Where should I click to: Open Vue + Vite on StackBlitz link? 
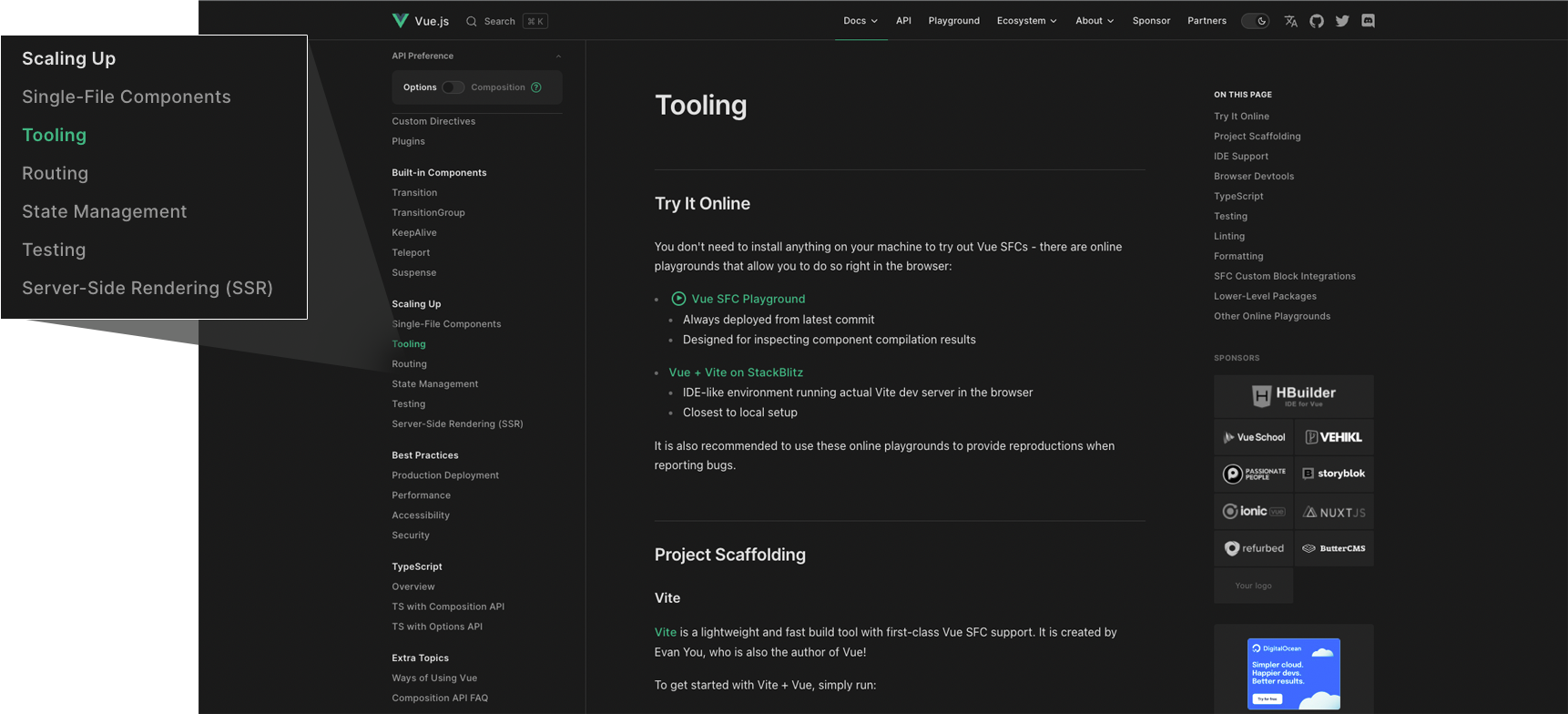pyautogui.click(x=736, y=372)
